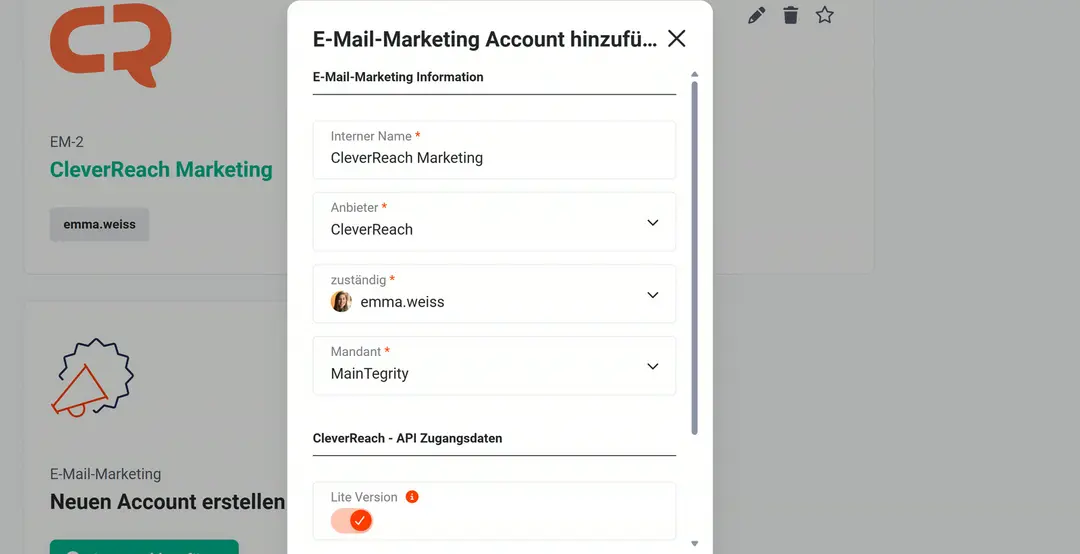
Task: Click the star favorite icon
Action: tap(824, 15)
